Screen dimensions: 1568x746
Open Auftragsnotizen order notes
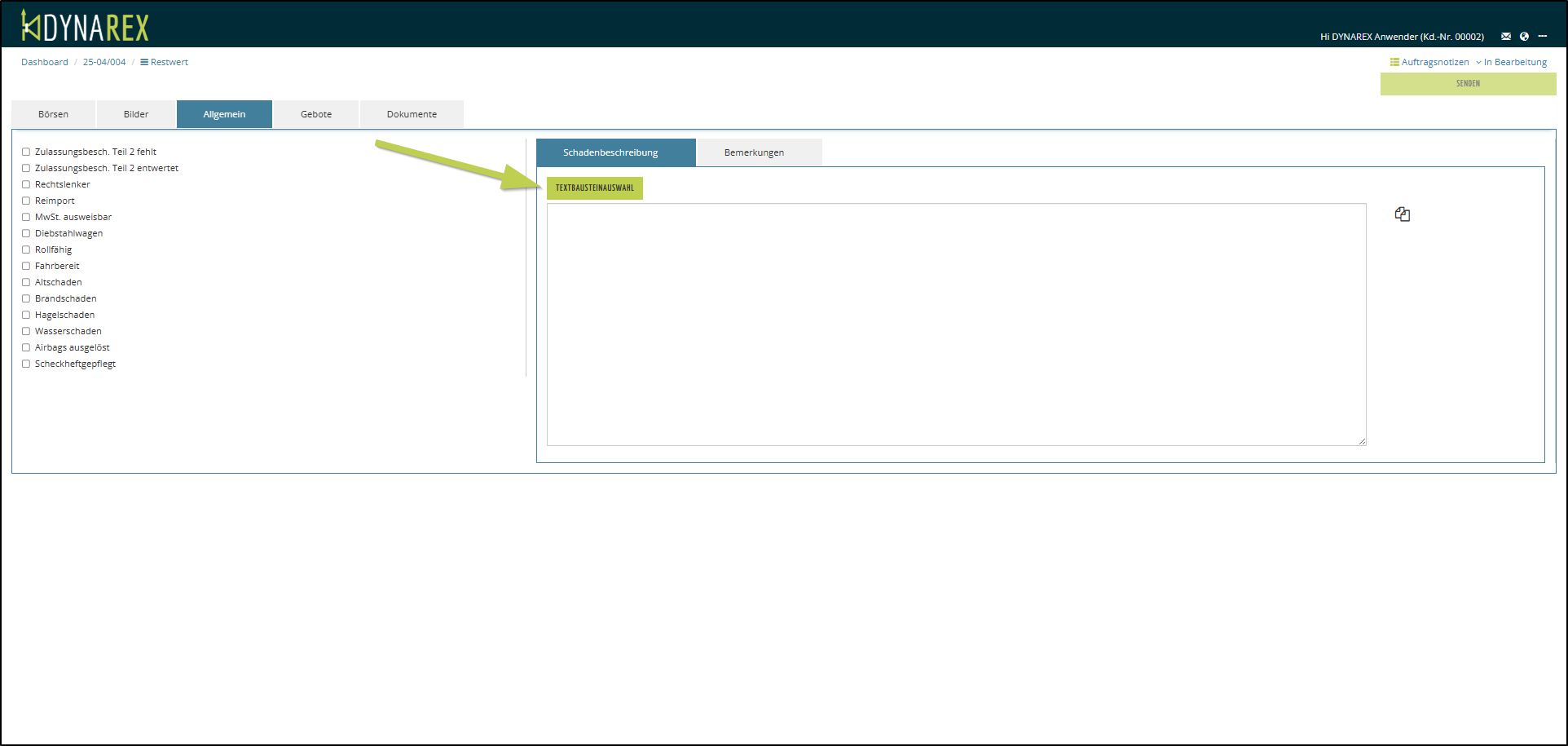click(x=1429, y=62)
